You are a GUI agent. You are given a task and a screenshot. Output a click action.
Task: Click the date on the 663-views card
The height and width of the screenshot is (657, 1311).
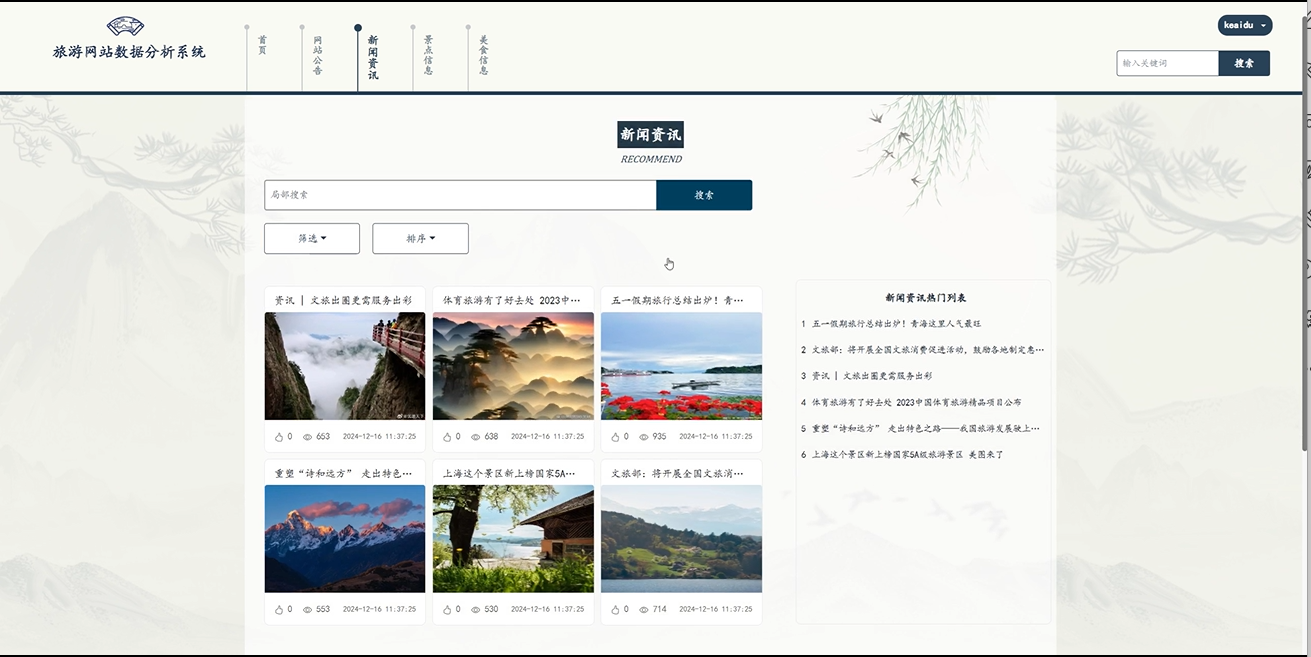379,437
